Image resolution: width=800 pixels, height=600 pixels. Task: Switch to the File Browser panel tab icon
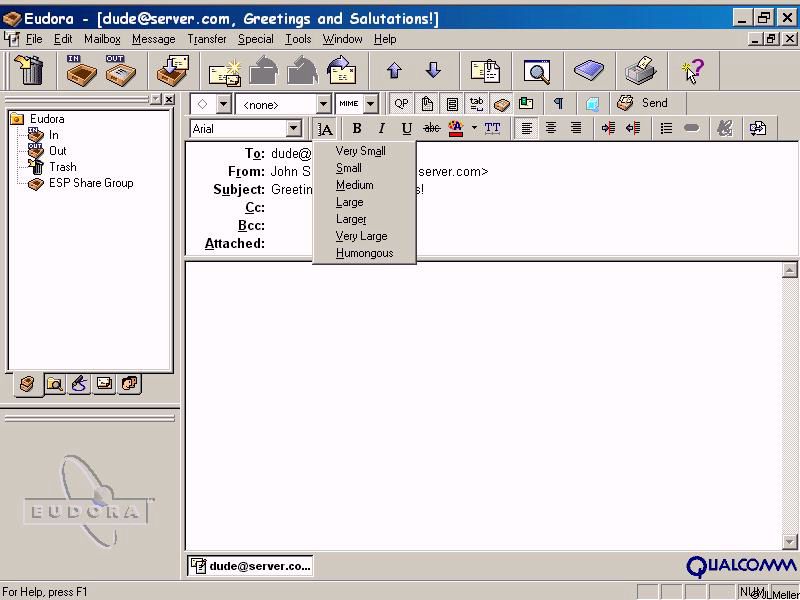click(54, 384)
